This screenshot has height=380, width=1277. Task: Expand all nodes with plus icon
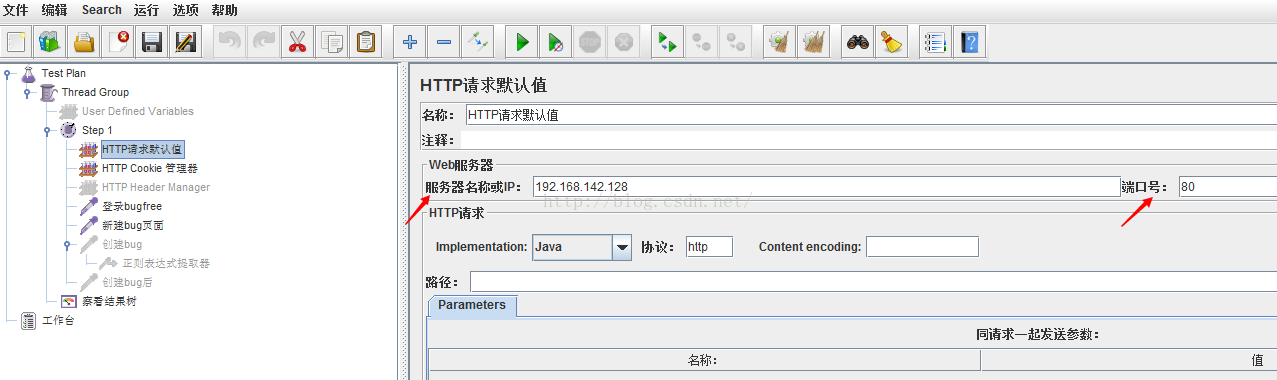[x=409, y=42]
